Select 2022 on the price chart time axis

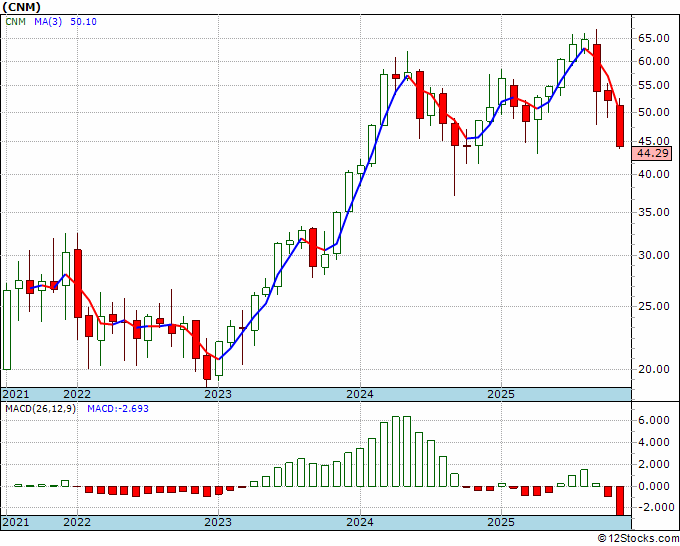click(x=77, y=395)
